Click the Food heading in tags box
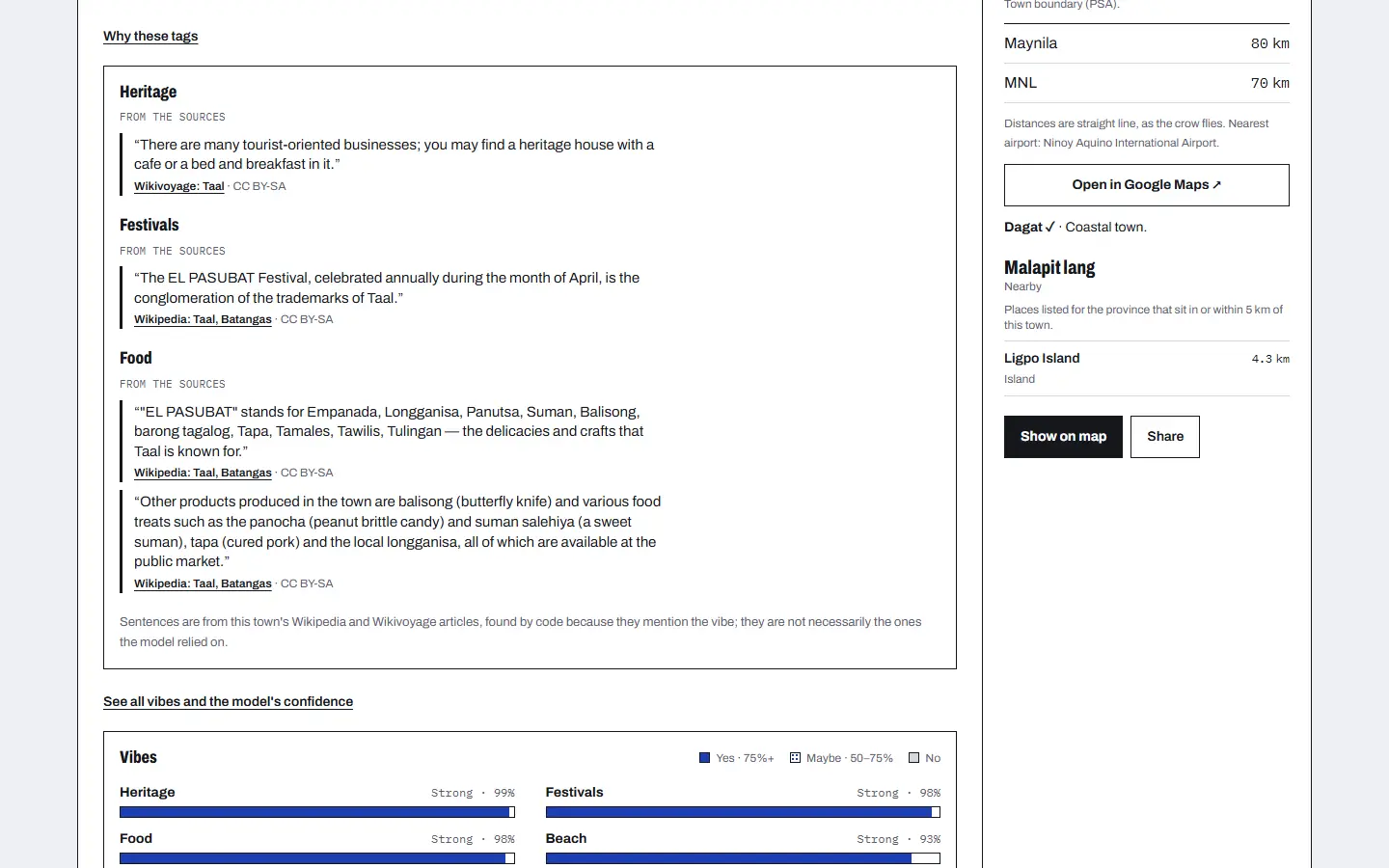Viewport: 1389px width, 868px height. click(136, 358)
